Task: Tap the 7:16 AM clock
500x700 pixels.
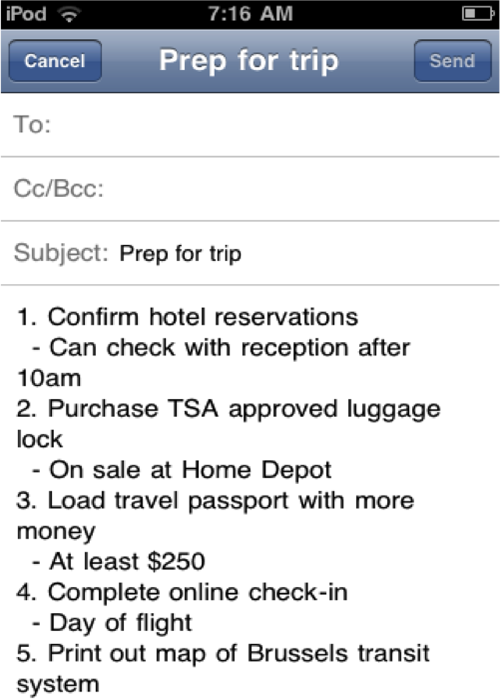Action: [250, 14]
